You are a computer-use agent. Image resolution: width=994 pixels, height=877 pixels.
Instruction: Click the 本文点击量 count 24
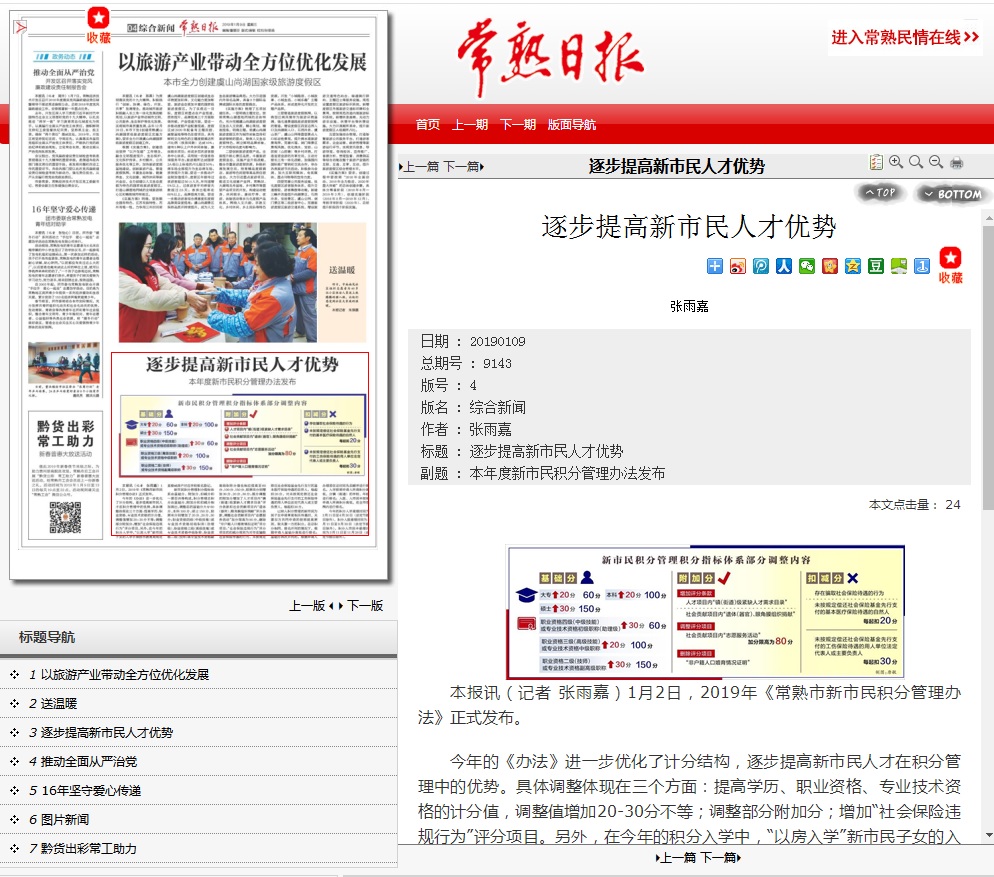point(953,505)
